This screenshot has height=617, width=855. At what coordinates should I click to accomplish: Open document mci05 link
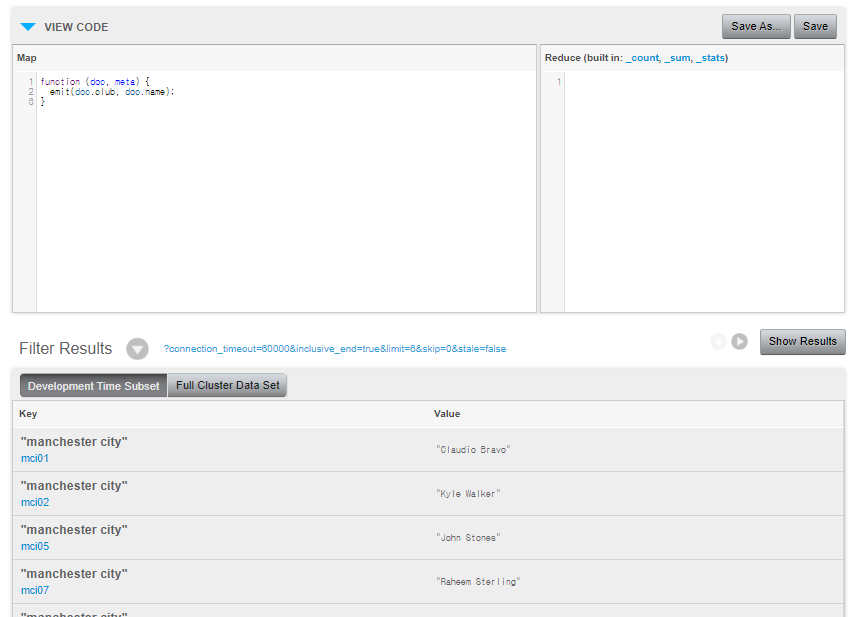point(35,546)
